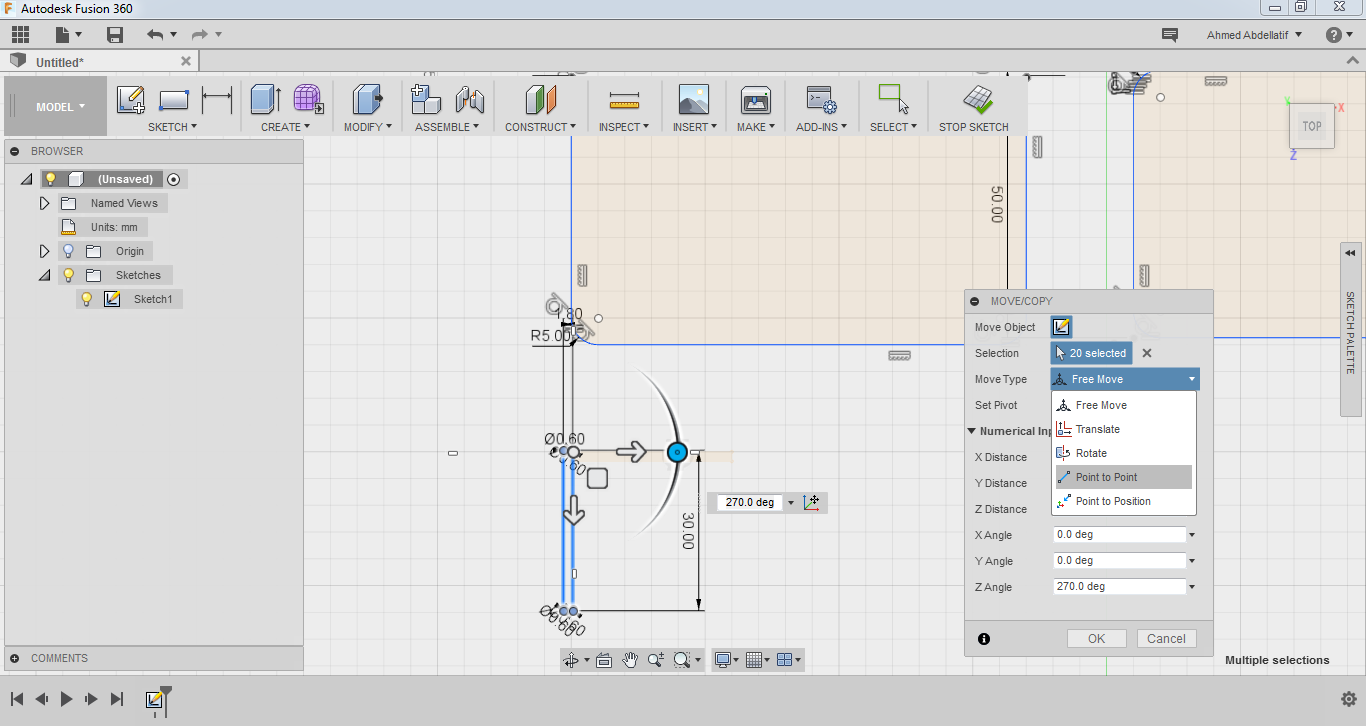Click the Z Angle input field
Screen dimensions: 1366x726
[x=1119, y=587]
